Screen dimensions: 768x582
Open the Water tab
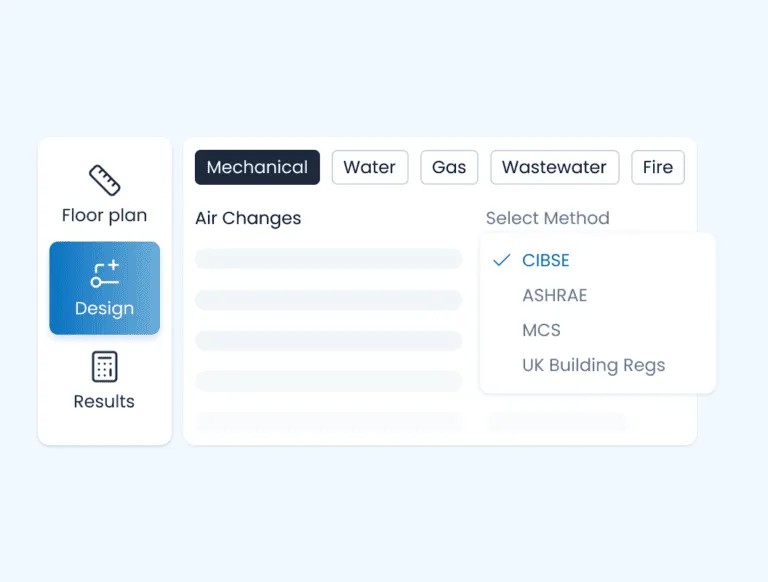pos(370,167)
